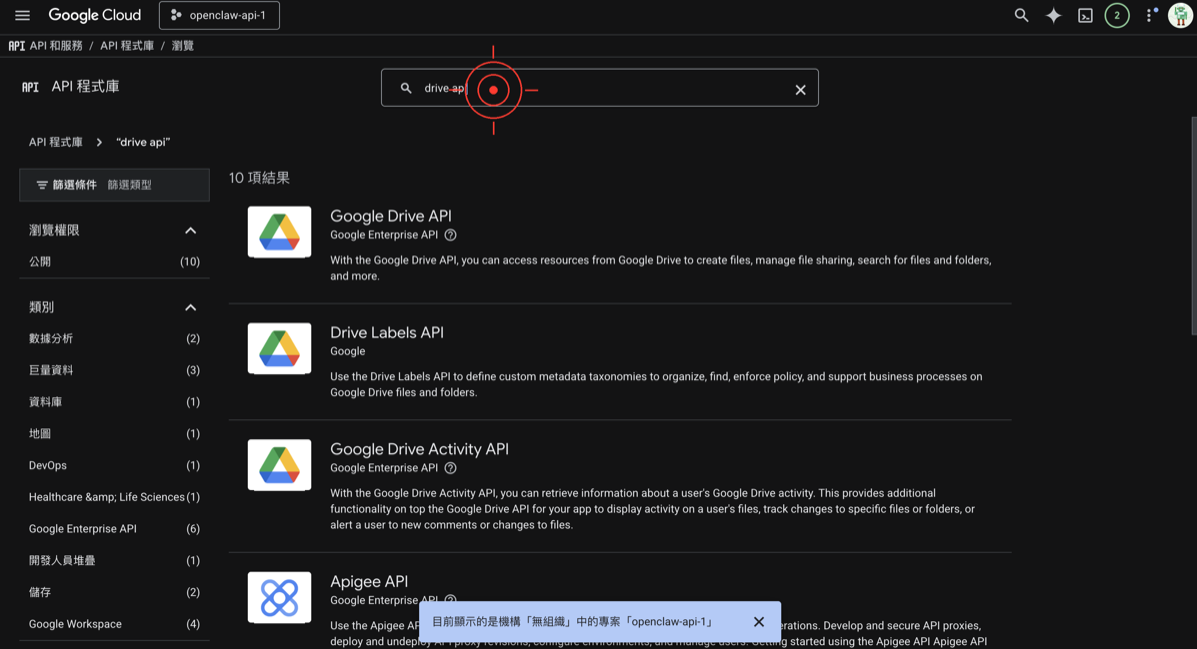1197x649 pixels.
Task: Click the Google Drive API logo
Action: (x=279, y=231)
